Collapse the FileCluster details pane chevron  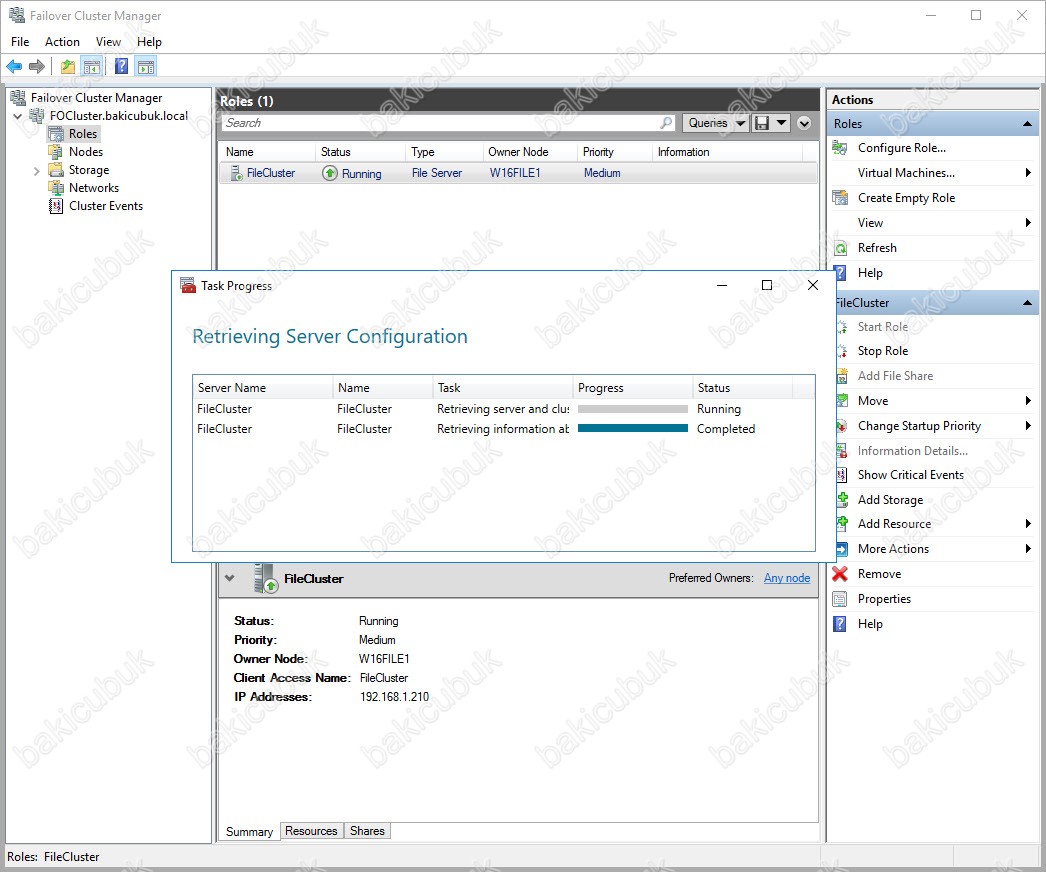click(x=230, y=578)
